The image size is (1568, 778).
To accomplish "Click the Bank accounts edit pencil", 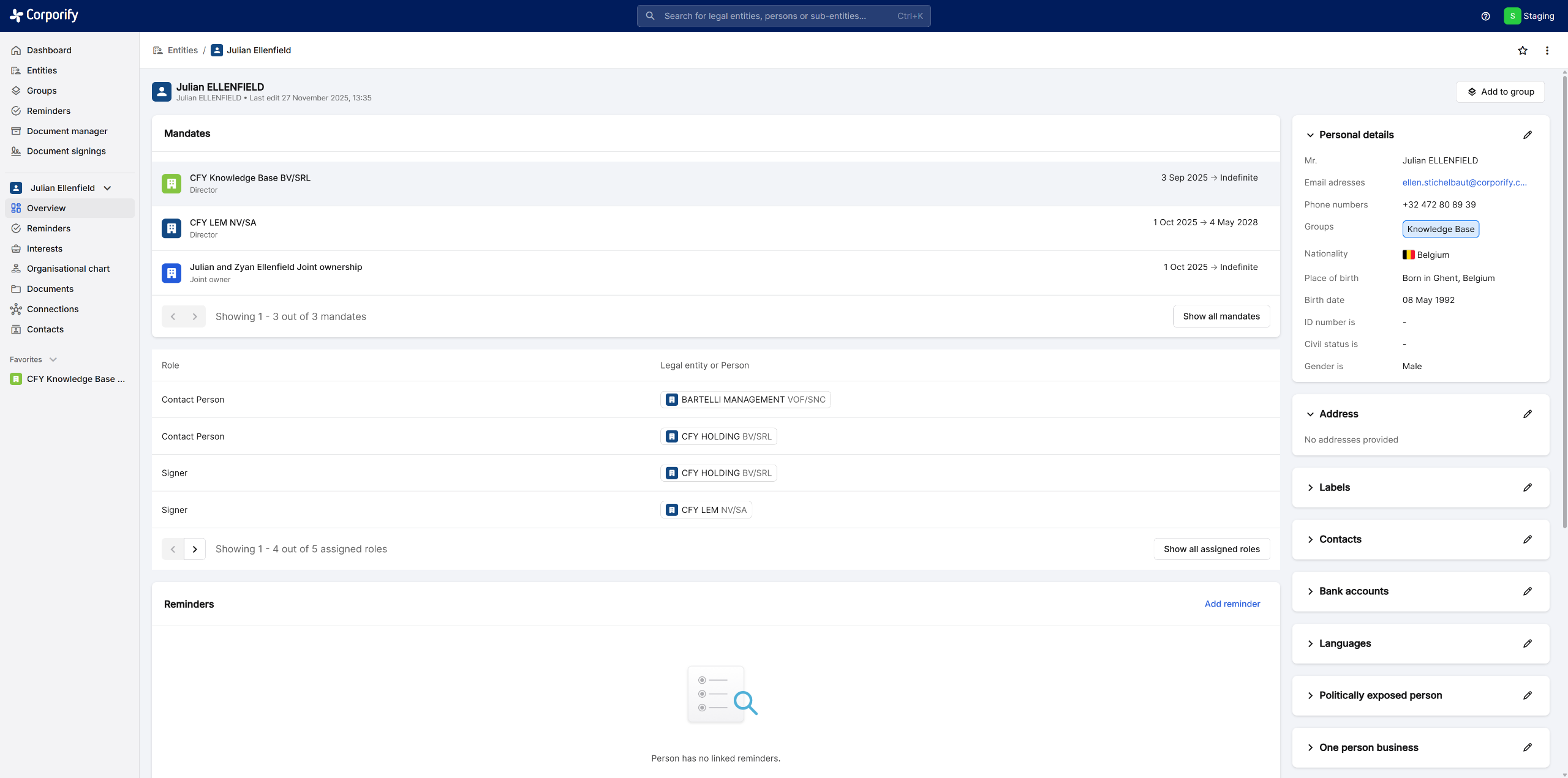I will [x=1528, y=591].
